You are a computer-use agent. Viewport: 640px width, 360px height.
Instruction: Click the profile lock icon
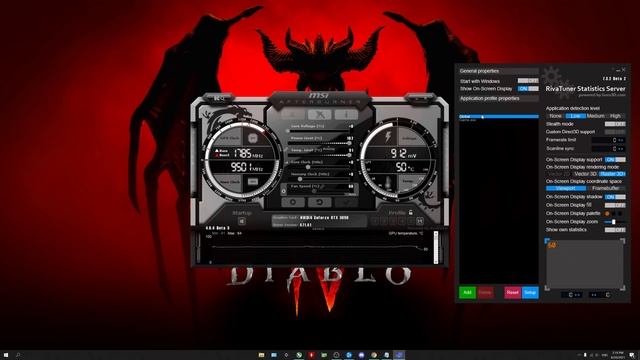pos(411,212)
